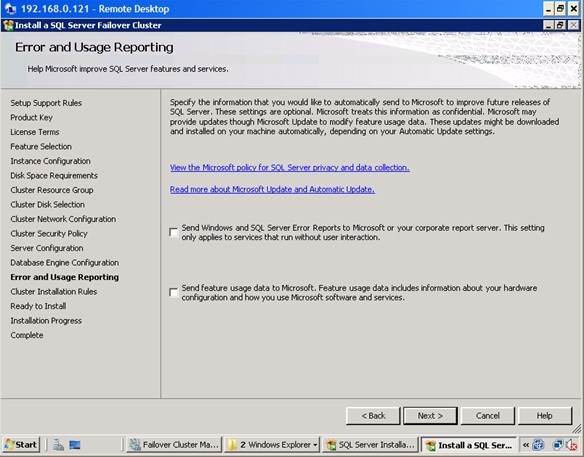Click the muted volume tray icon
Screen dimensions: 584x457
(x=571, y=445)
